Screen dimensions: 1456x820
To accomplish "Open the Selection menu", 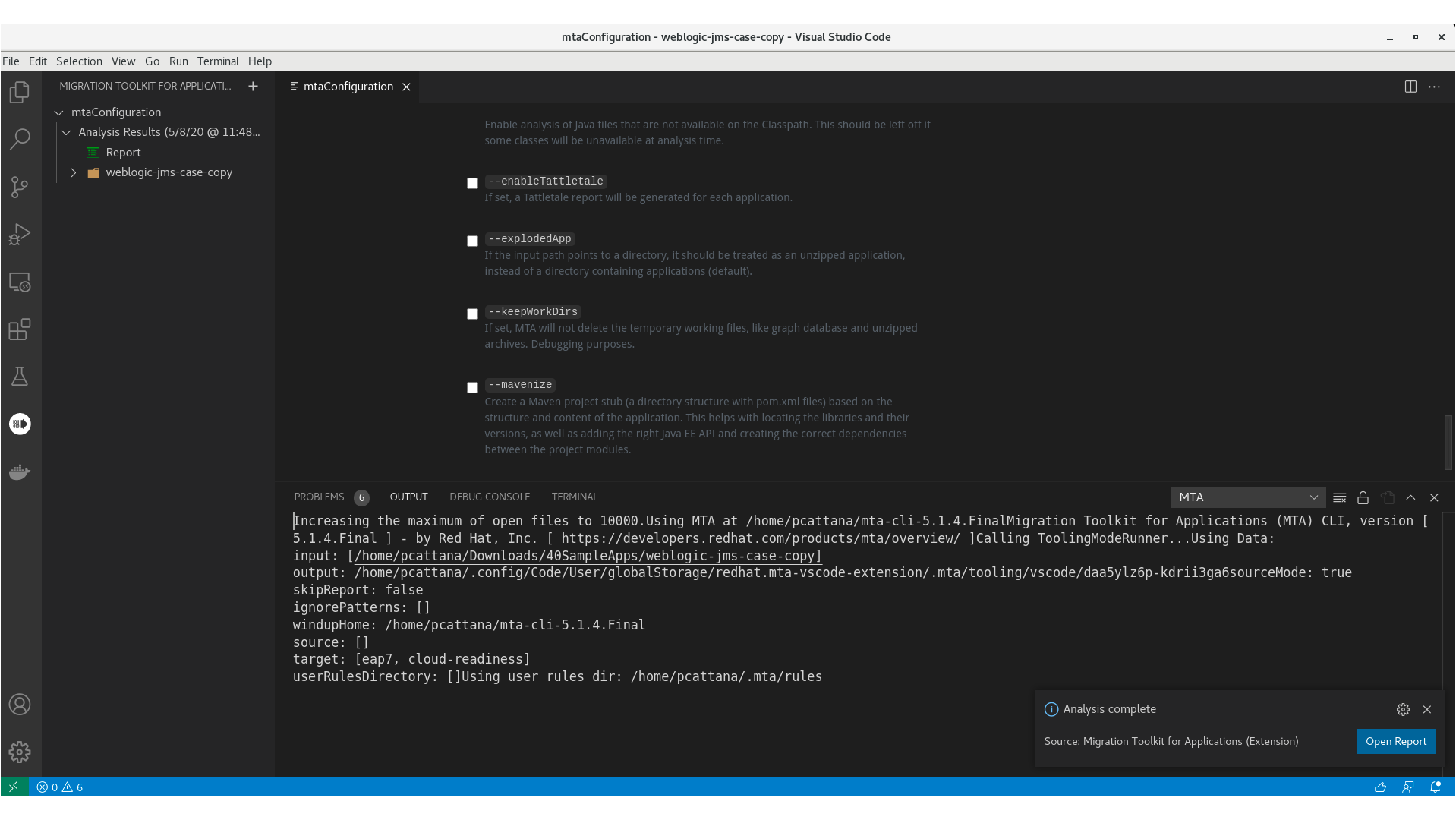I will [79, 61].
